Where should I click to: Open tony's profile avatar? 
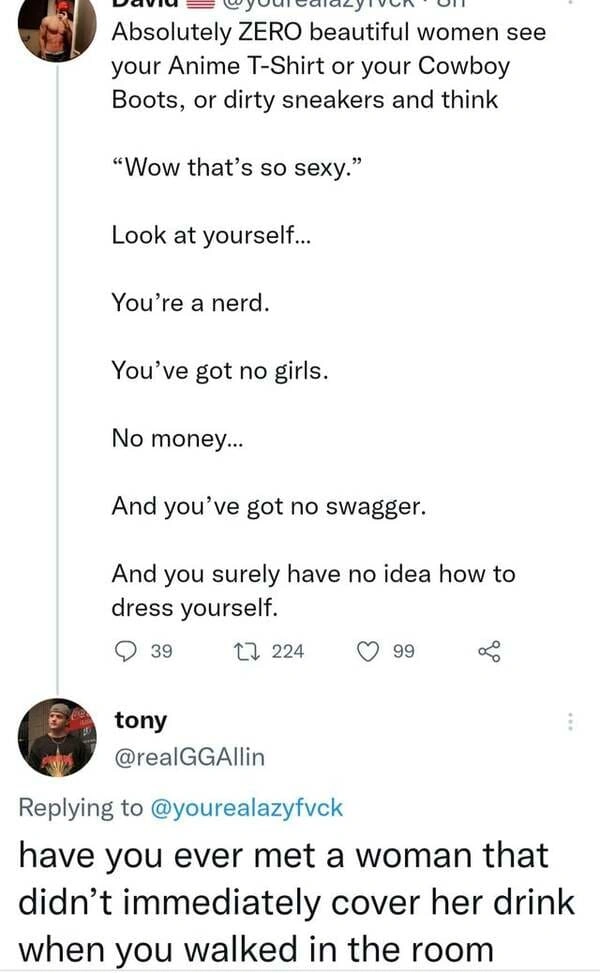(x=57, y=737)
